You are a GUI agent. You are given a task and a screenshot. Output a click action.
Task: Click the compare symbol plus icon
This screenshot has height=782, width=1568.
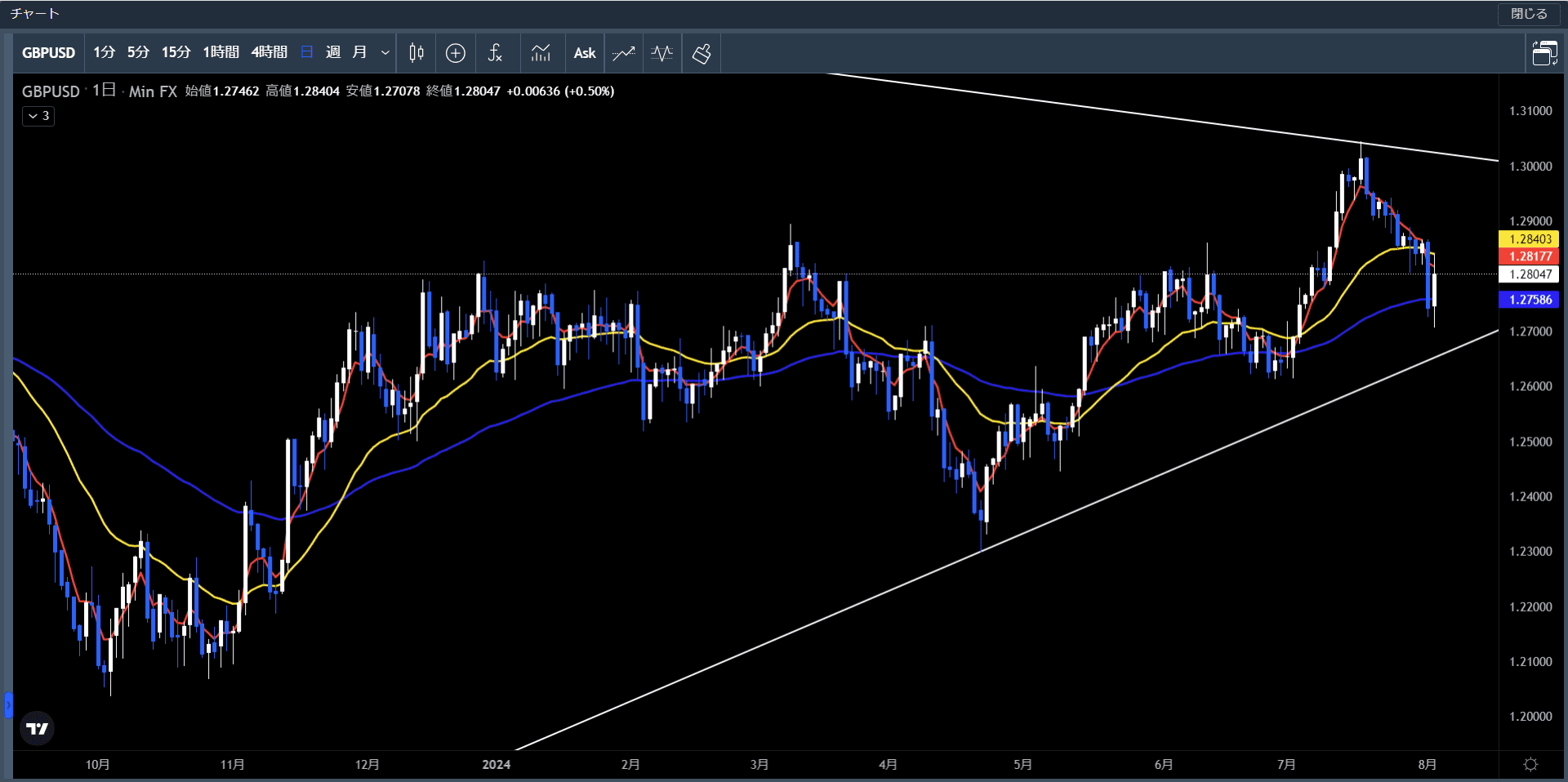pyautogui.click(x=456, y=53)
